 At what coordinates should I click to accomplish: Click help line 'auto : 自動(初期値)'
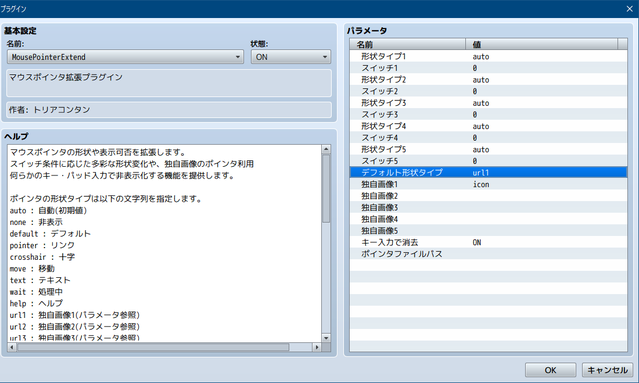point(48,211)
